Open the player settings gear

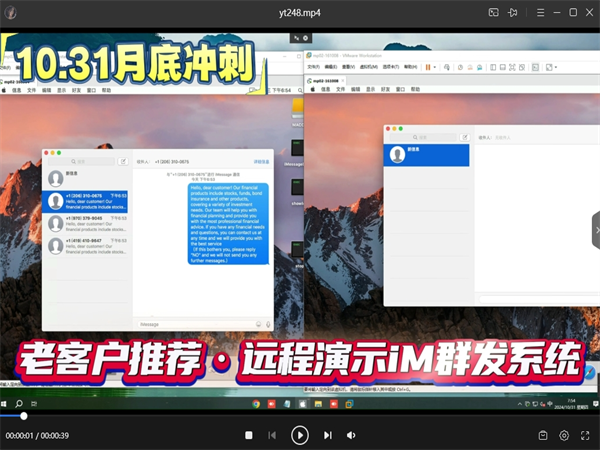[564, 435]
